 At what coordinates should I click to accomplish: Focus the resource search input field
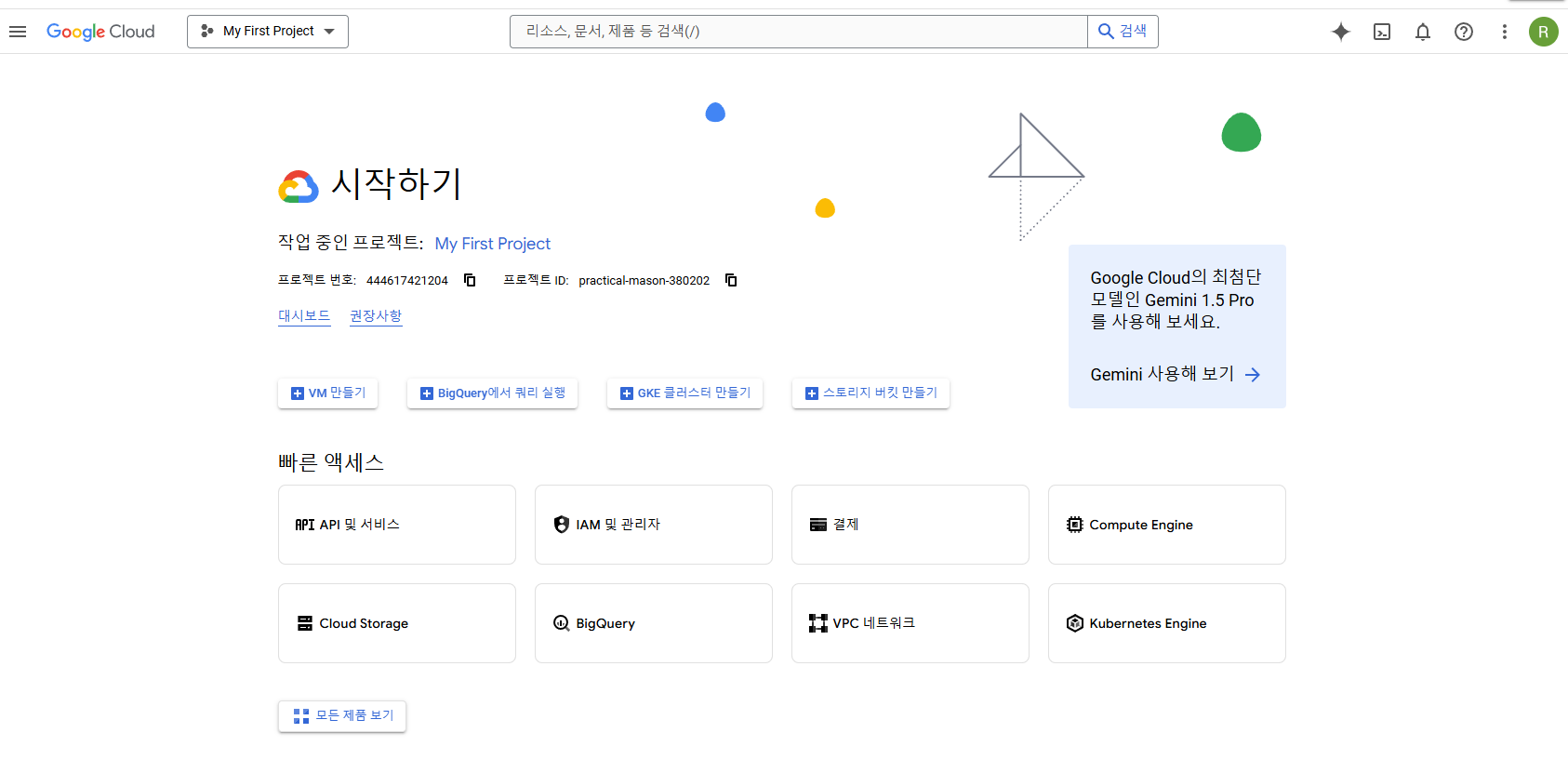click(x=798, y=32)
